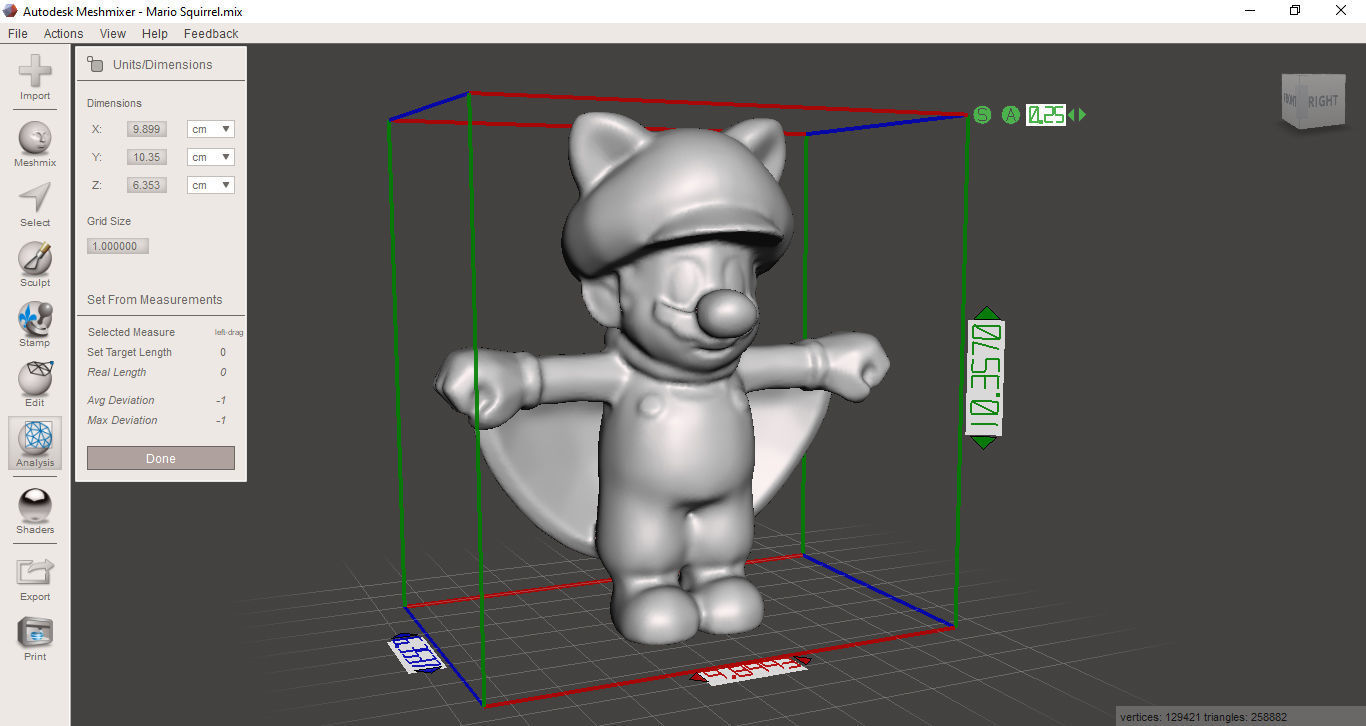Image resolution: width=1366 pixels, height=726 pixels.
Task: Open the Z unit cm dropdown
Action: (x=211, y=185)
